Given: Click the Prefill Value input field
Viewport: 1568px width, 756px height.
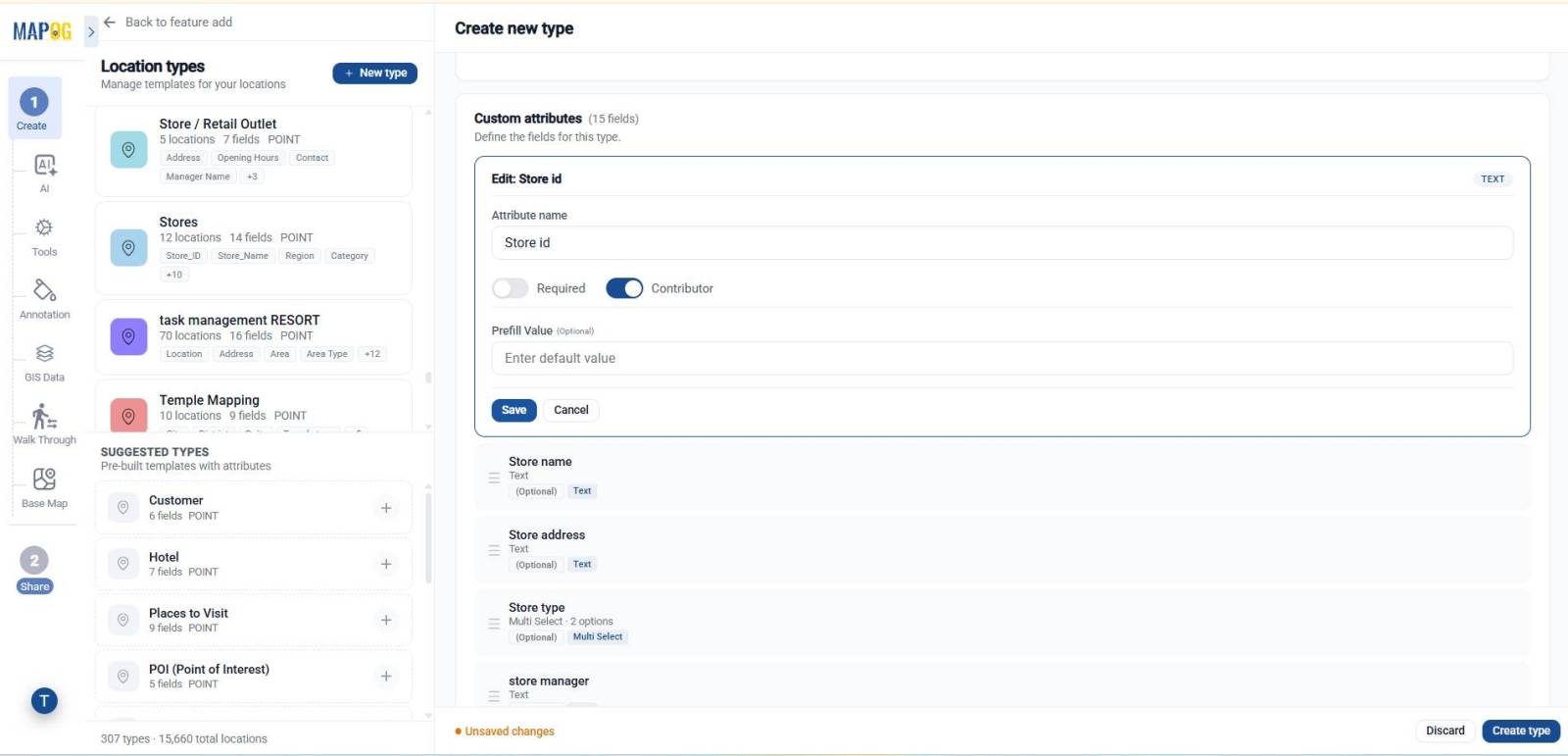Looking at the screenshot, I should (1002, 358).
